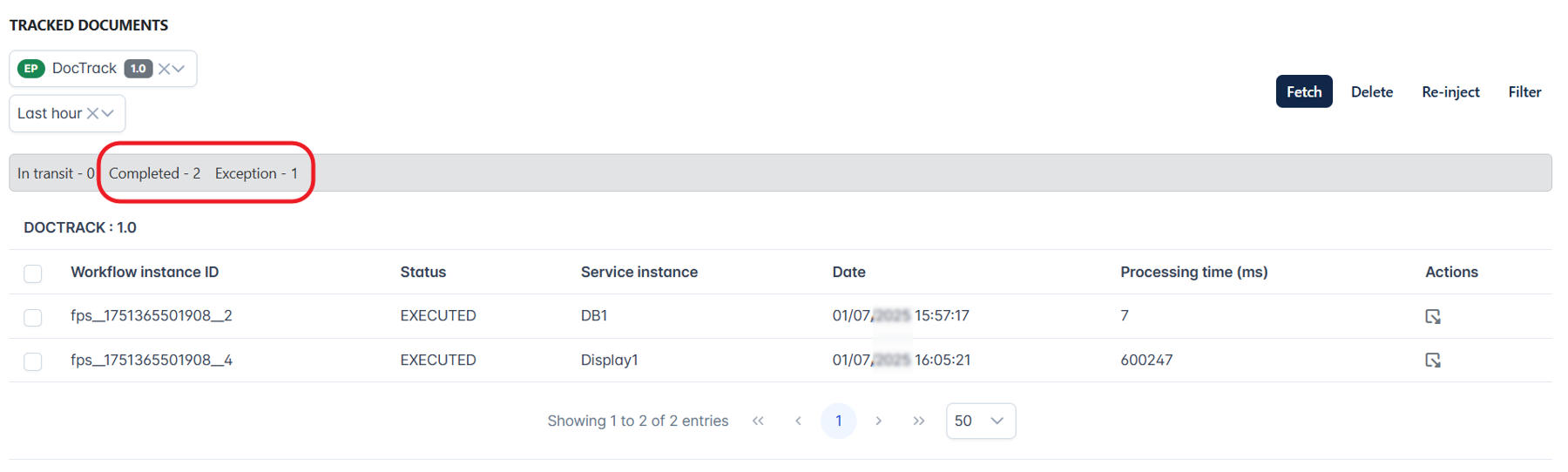The image size is (1568, 472).
Task: Tick the select-all checkbox in header
Action: tap(33, 273)
